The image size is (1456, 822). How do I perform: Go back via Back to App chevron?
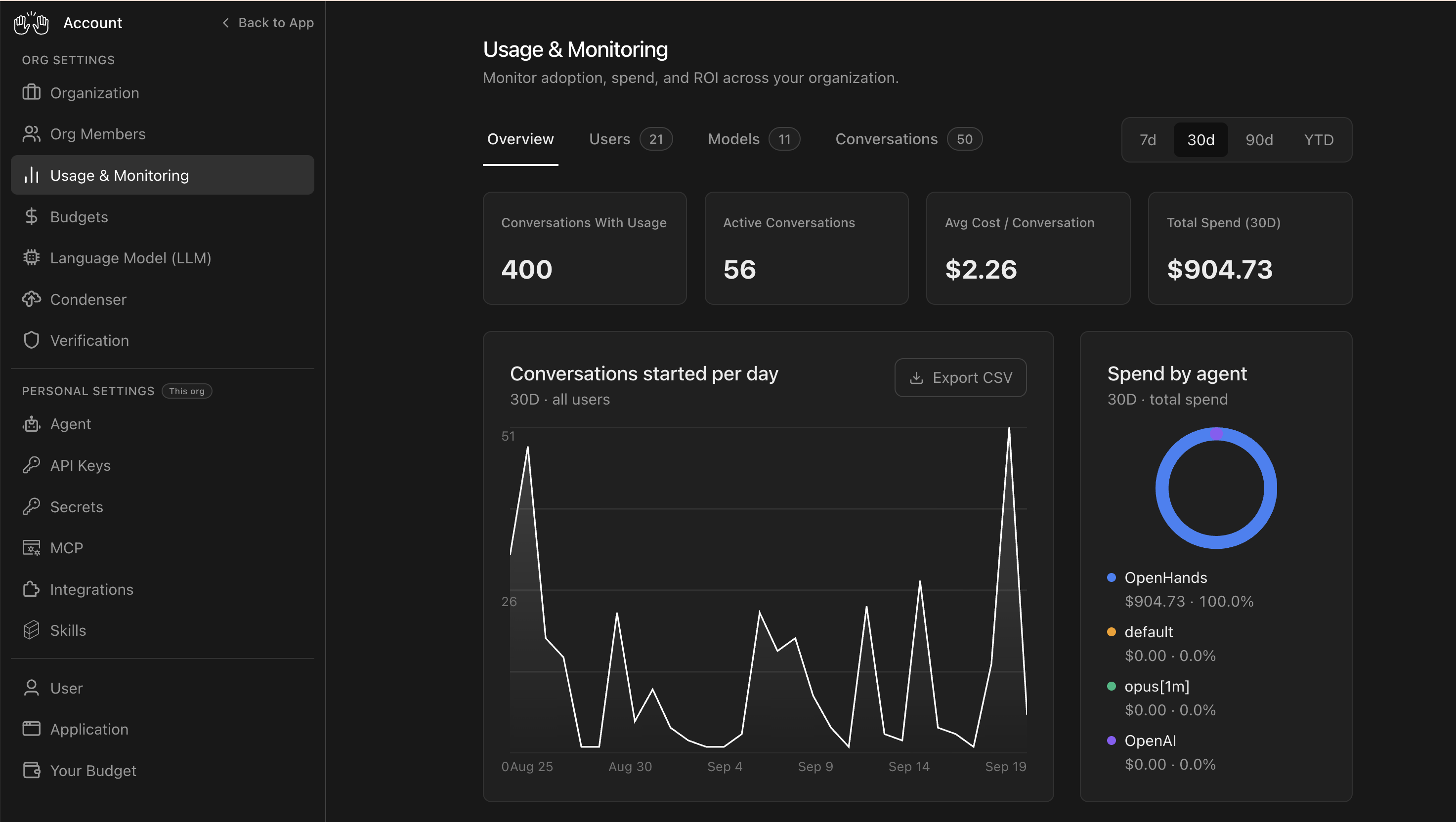(225, 23)
